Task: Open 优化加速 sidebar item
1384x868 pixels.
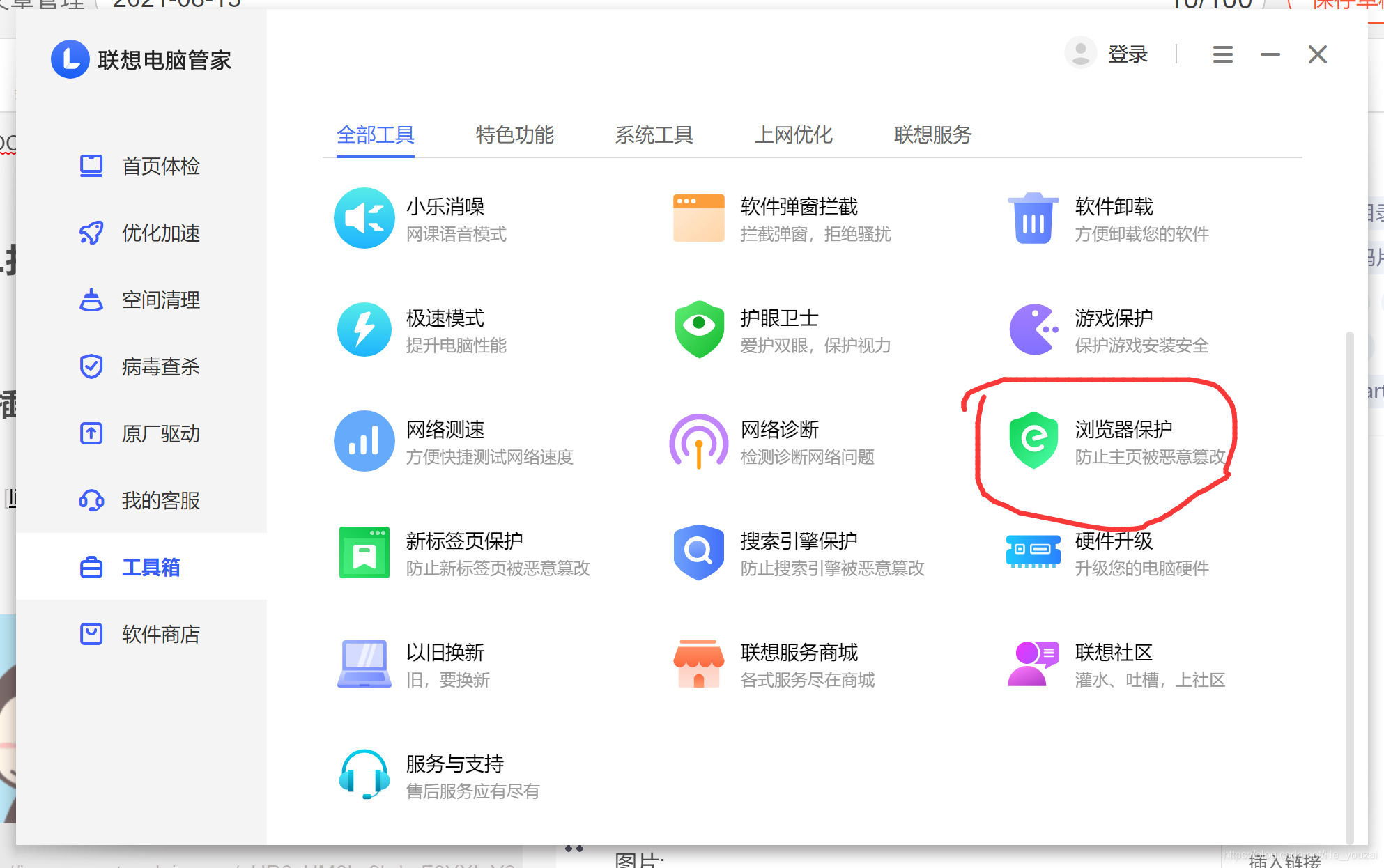Action: click(x=141, y=233)
